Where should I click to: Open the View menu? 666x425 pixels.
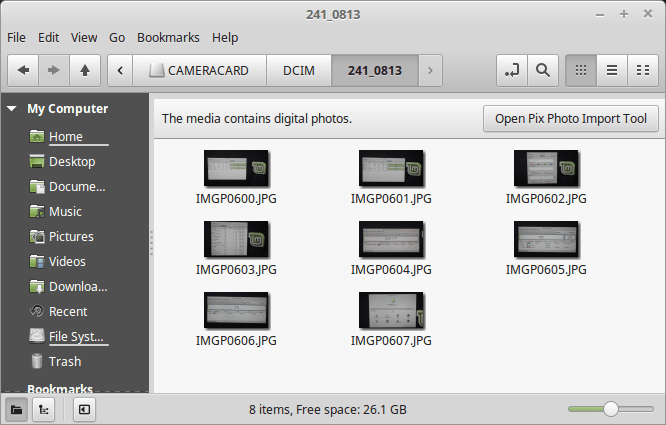click(x=84, y=37)
